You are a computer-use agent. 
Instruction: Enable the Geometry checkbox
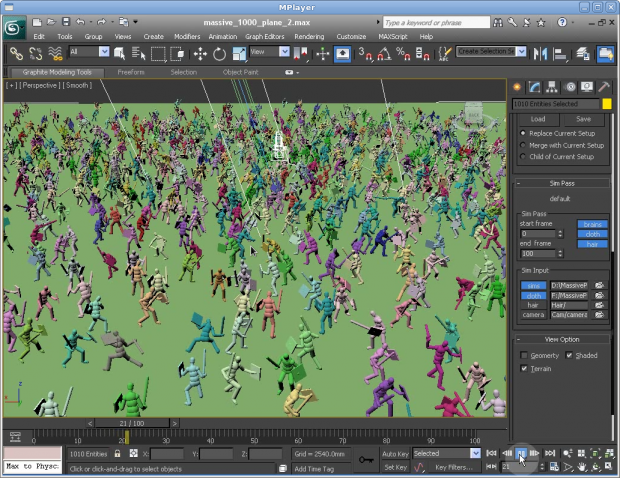524,355
